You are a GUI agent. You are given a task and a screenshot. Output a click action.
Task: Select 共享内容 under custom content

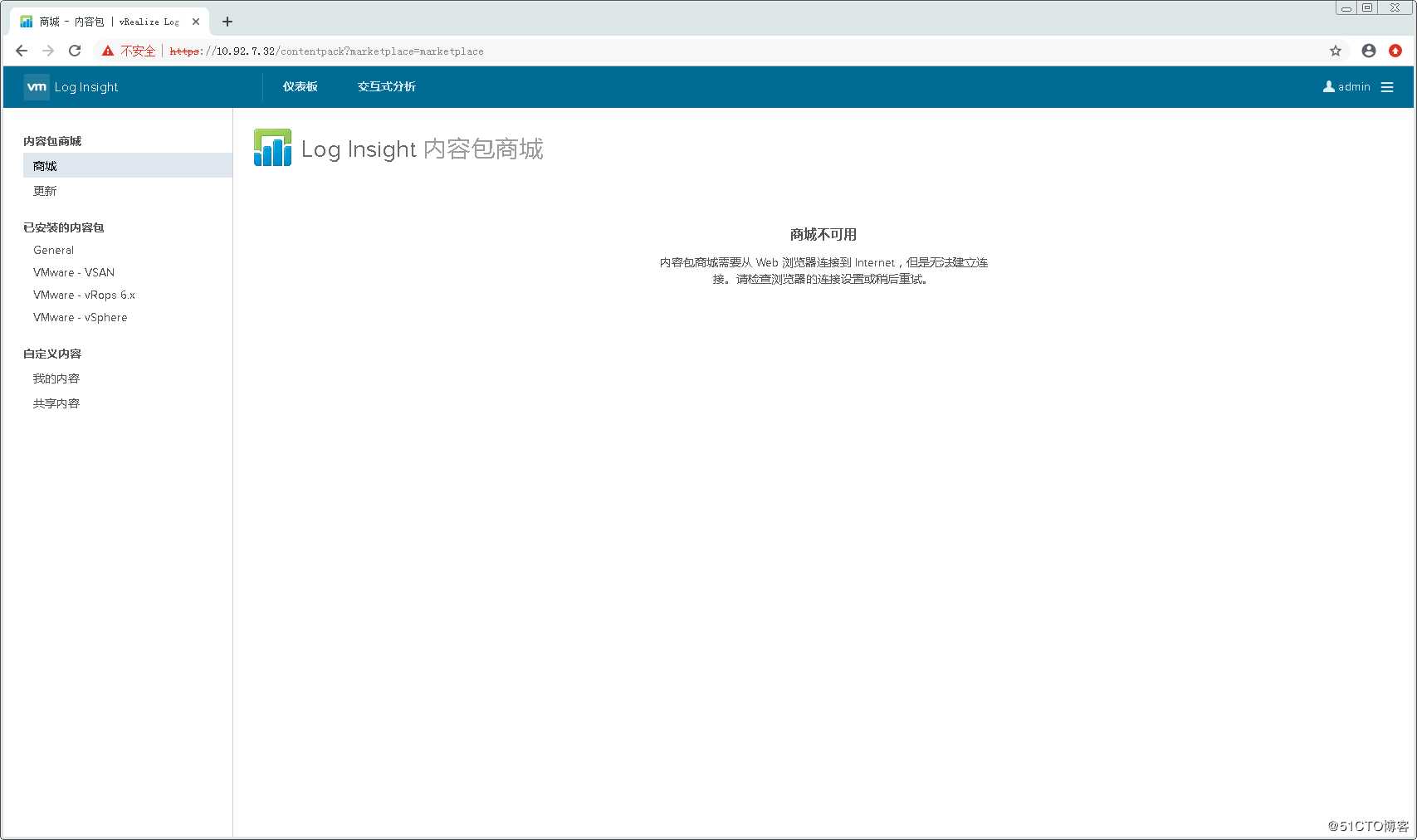(56, 403)
